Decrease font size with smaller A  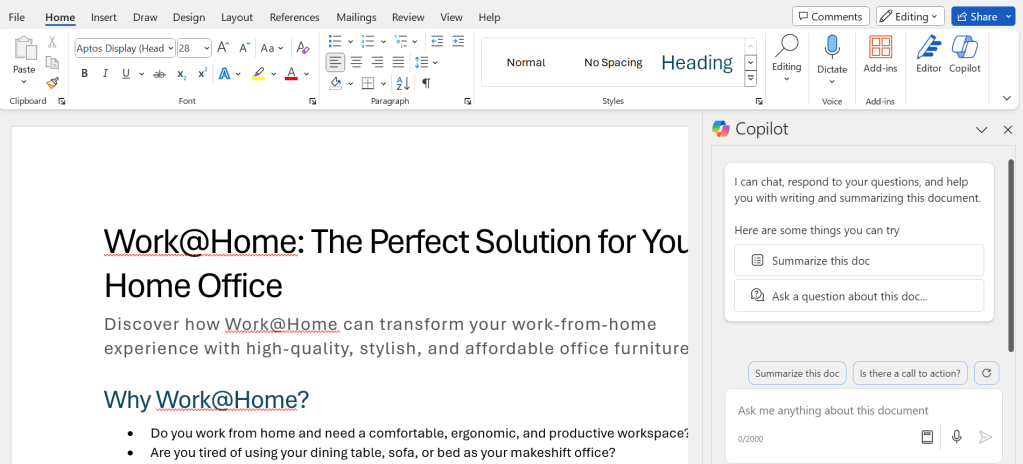coord(245,48)
